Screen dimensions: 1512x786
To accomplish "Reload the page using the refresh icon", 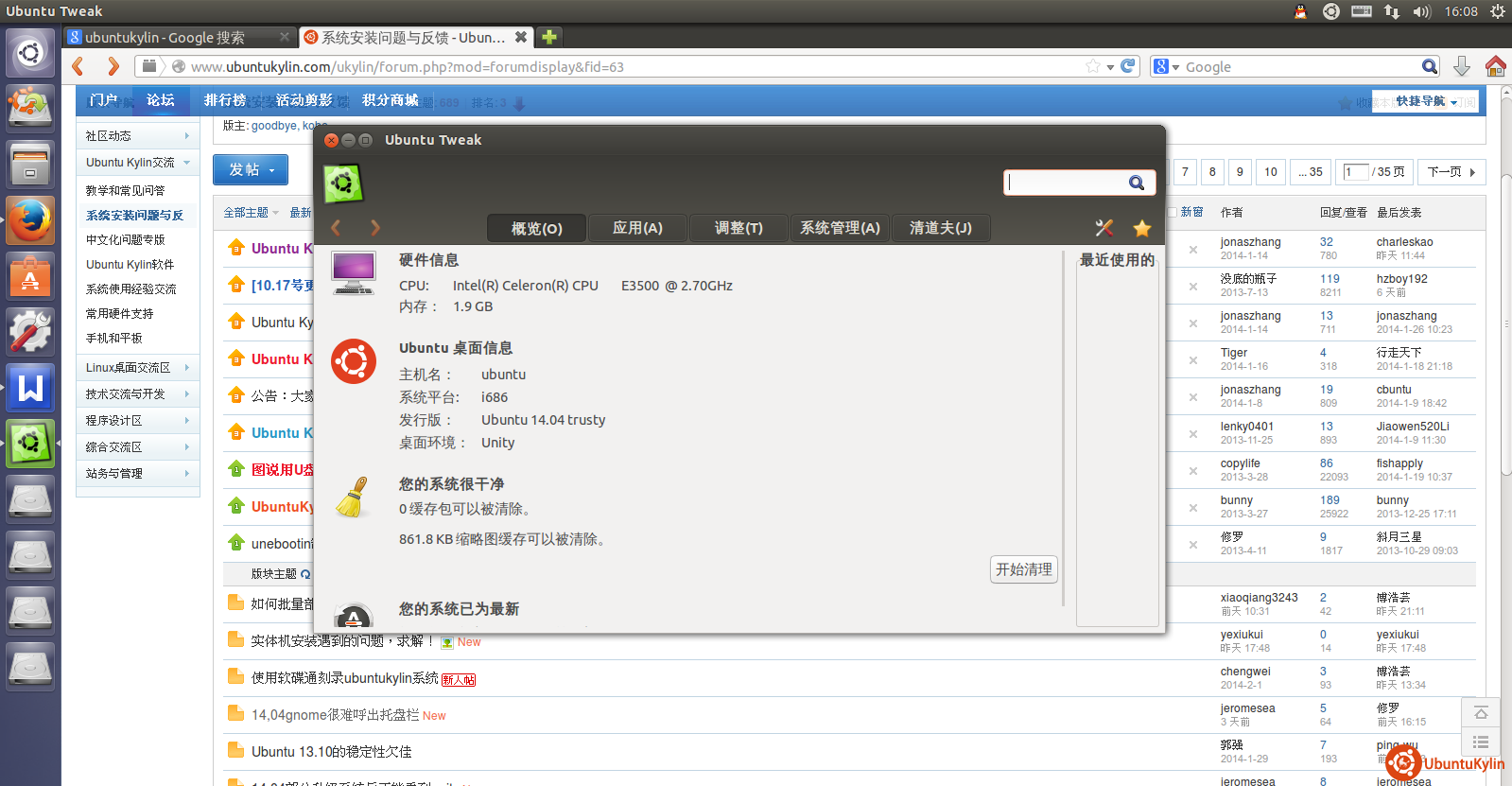I will pyautogui.click(x=1128, y=66).
